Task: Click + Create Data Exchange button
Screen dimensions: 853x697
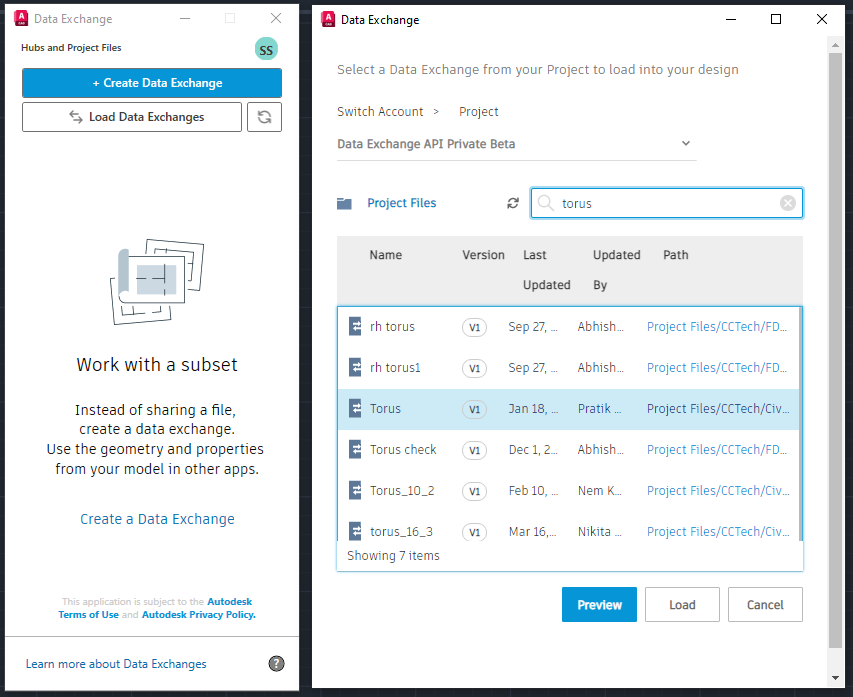Action: coord(152,83)
